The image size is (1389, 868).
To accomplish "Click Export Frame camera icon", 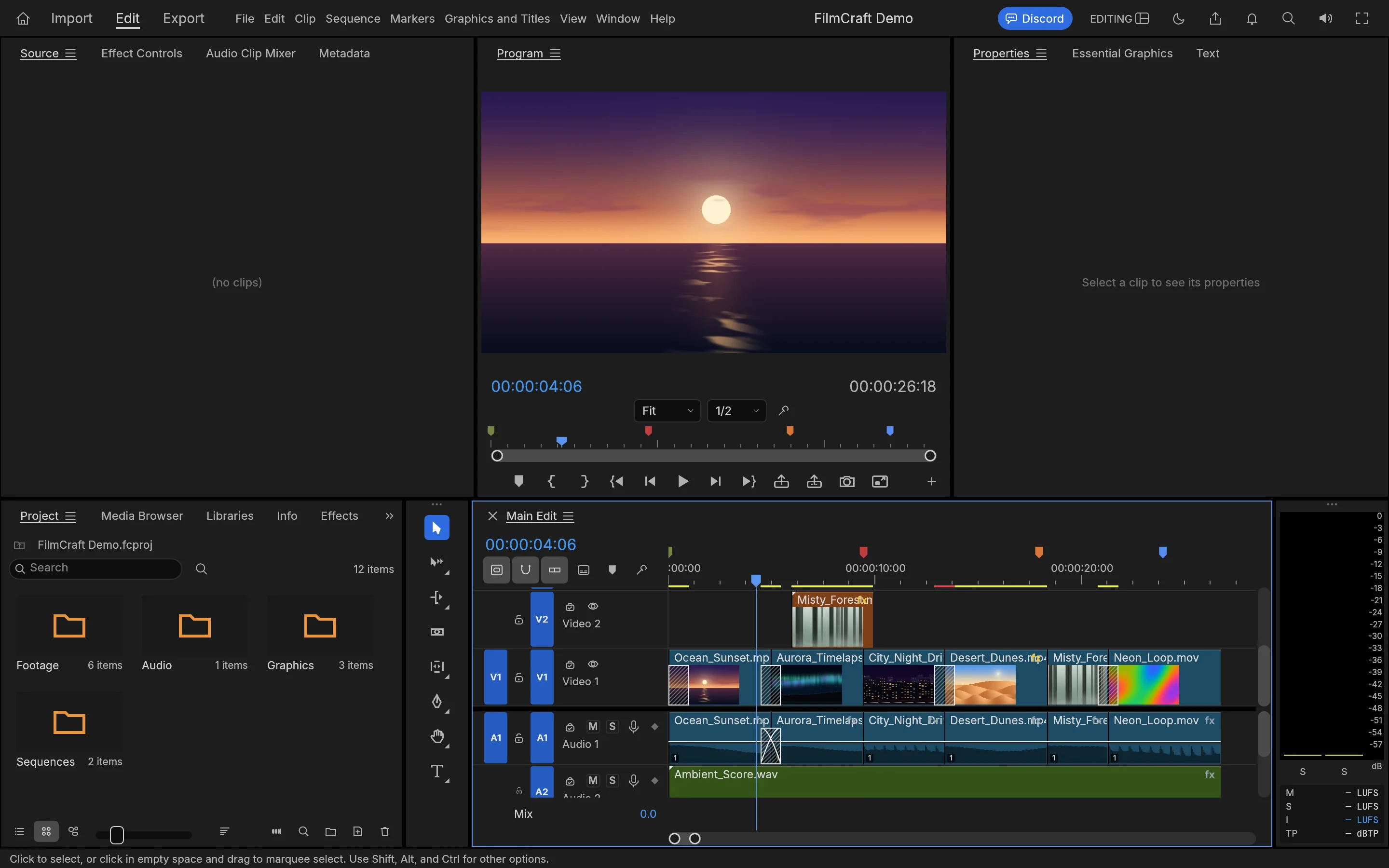I will tap(846, 482).
